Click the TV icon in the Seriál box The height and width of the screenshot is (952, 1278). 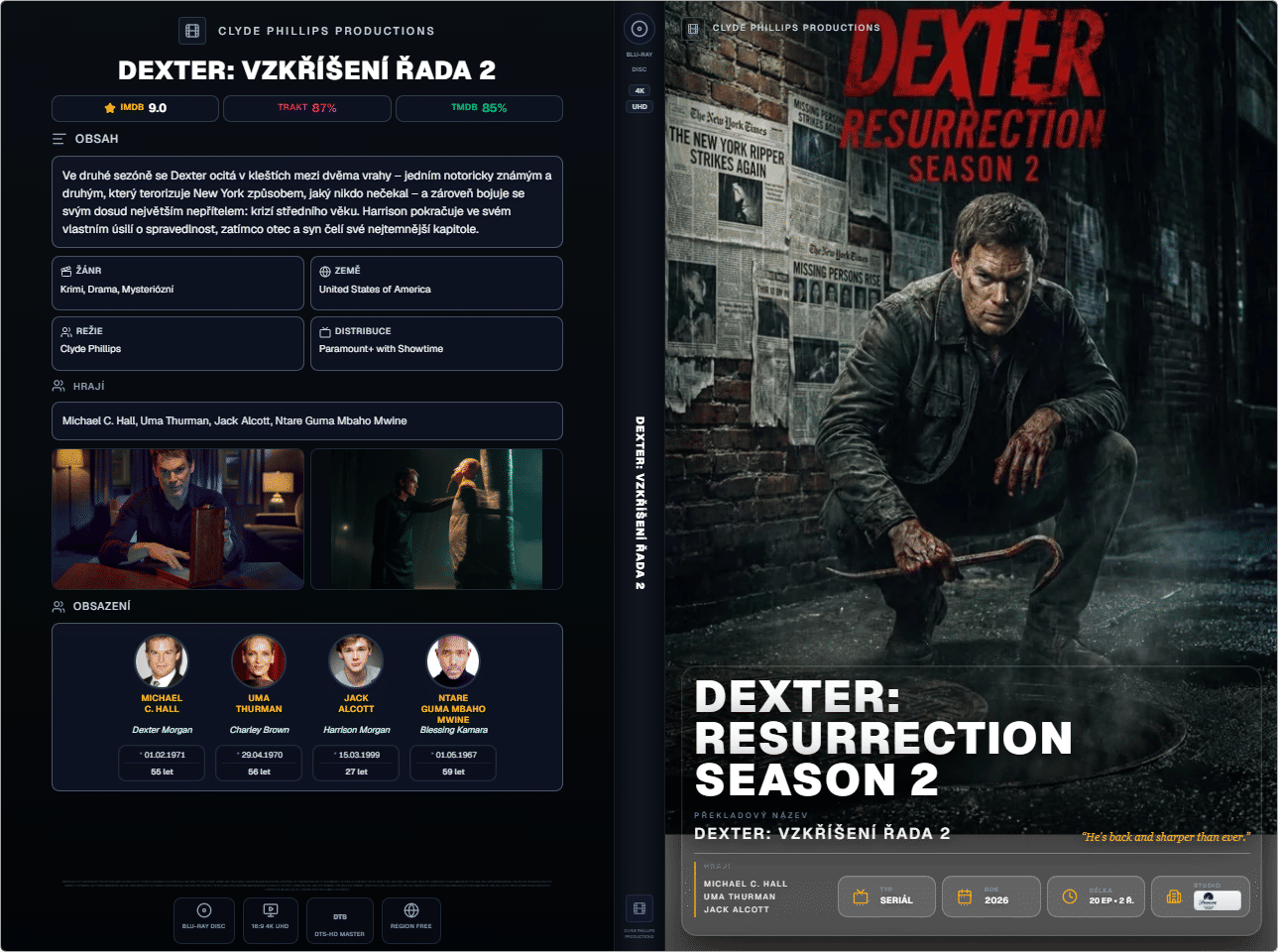pyautogui.click(x=861, y=897)
